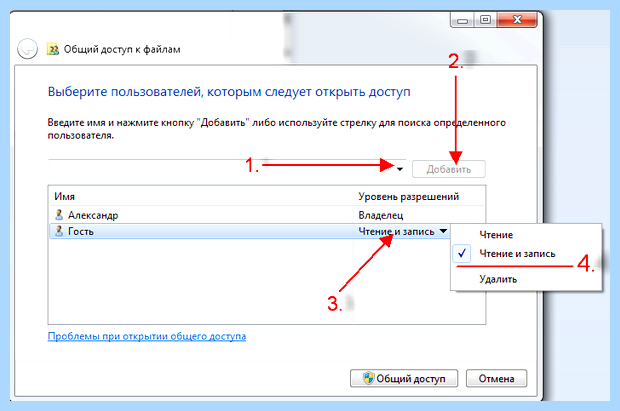Close the file sharing window
The height and width of the screenshot is (411, 620).
click(517, 20)
